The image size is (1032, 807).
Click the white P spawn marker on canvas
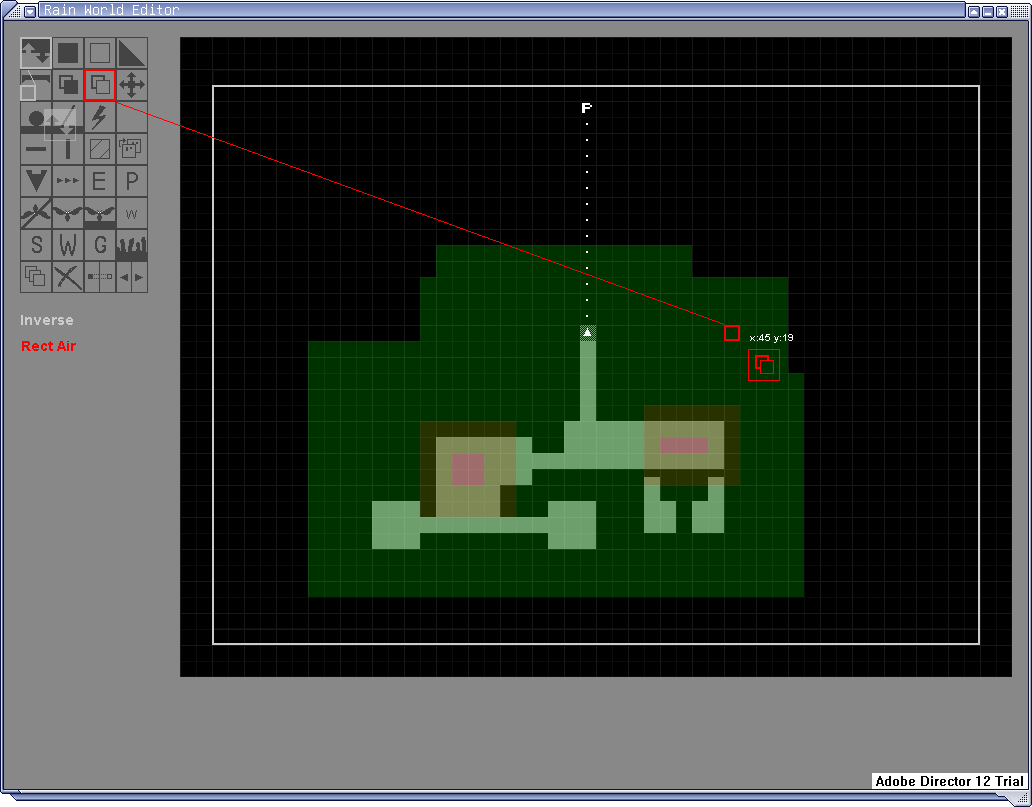point(586,107)
